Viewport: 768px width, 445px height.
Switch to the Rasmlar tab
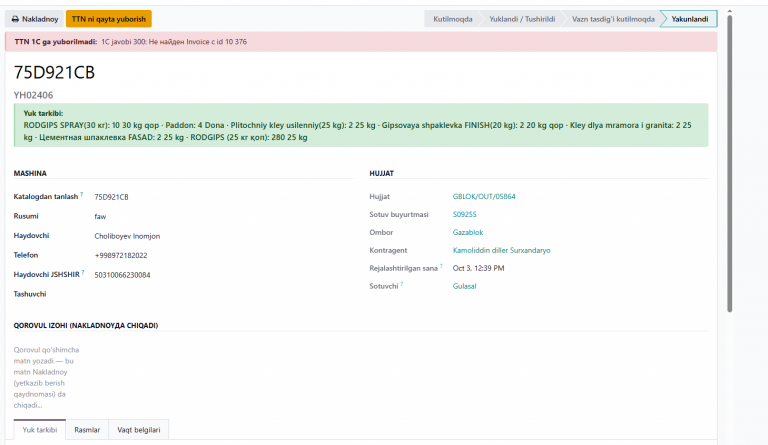pyautogui.click(x=87, y=430)
